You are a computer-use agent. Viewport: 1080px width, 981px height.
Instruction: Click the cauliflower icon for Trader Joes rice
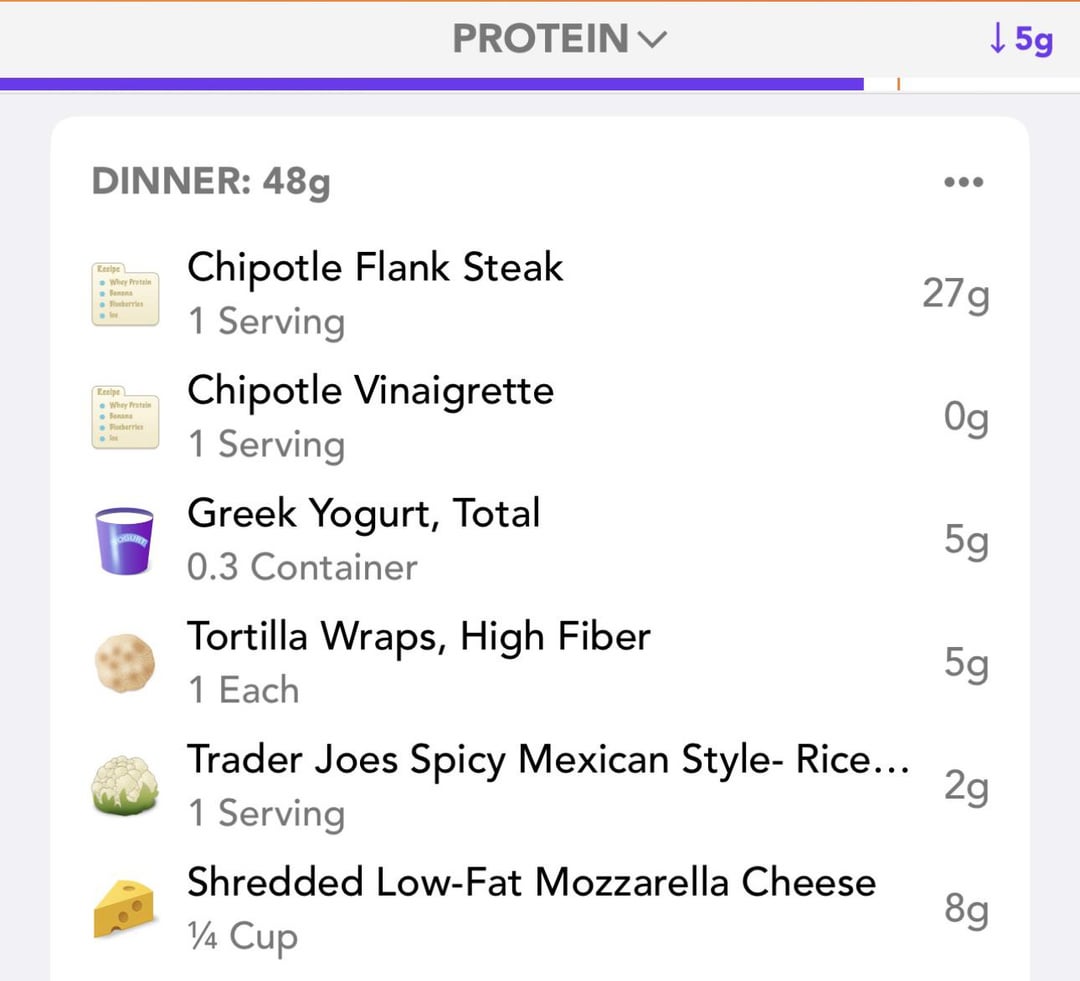click(x=125, y=786)
